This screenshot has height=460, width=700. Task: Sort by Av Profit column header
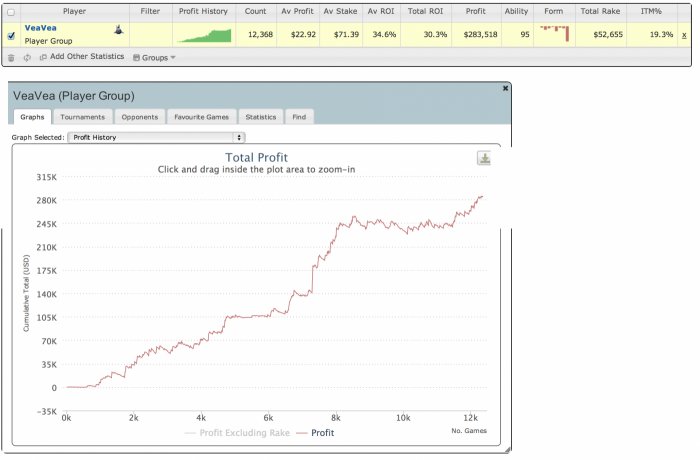(x=297, y=12)
